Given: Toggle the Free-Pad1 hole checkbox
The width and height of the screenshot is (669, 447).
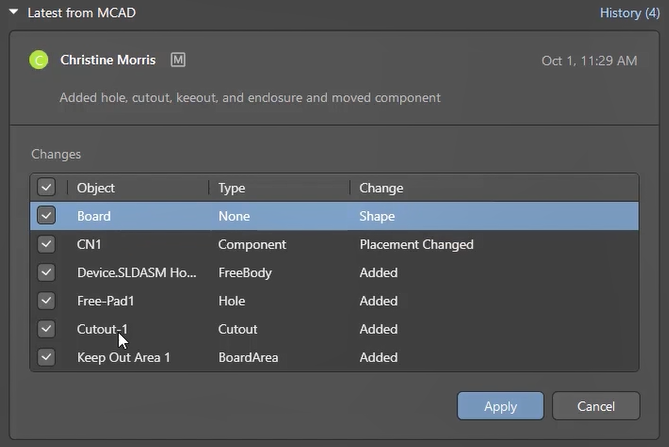Looking at the screenshot, I should pos(46,300).
